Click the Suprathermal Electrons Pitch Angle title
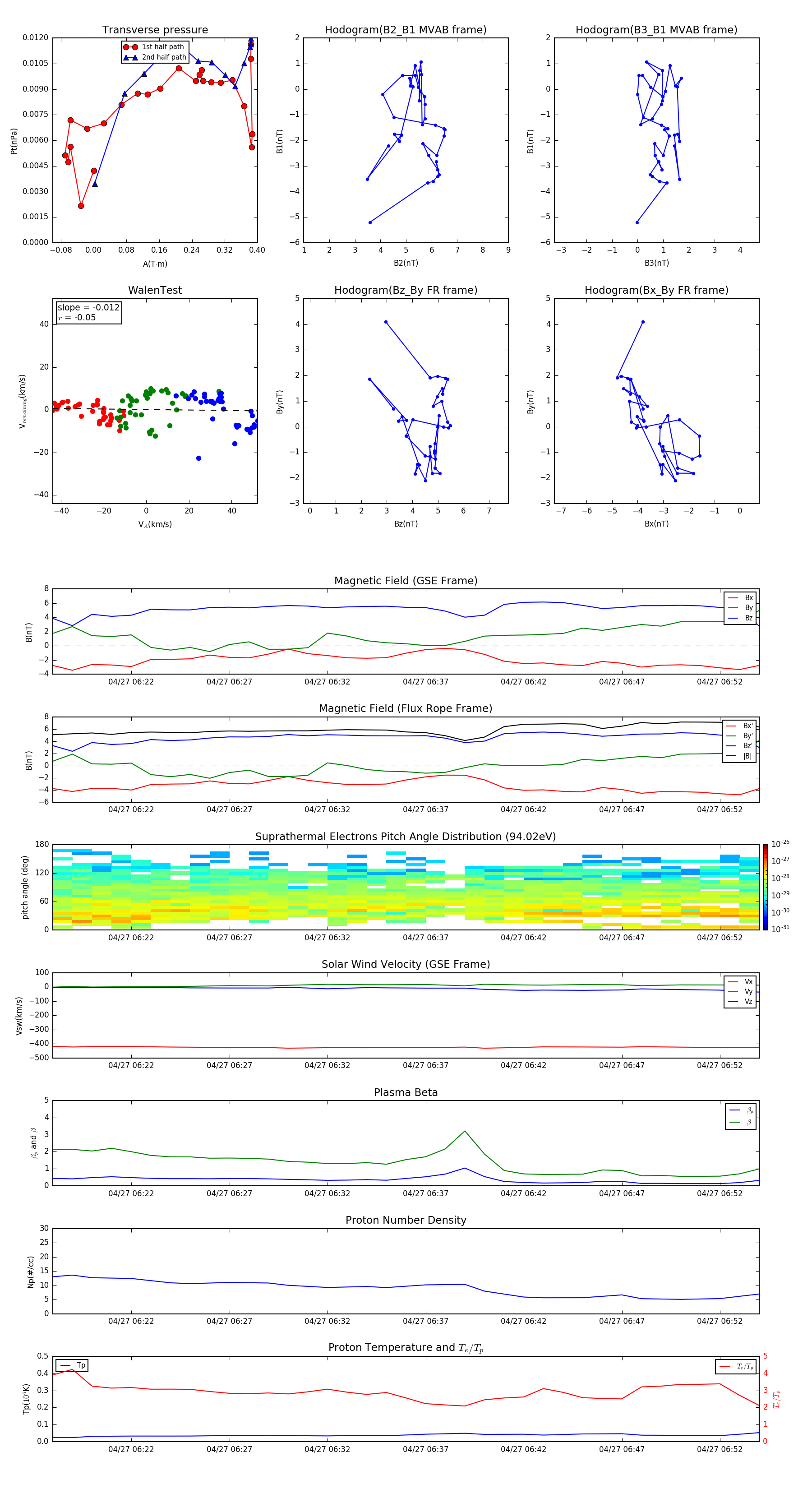The width and height of the screenshot is (812, 1489). [406, 837]
